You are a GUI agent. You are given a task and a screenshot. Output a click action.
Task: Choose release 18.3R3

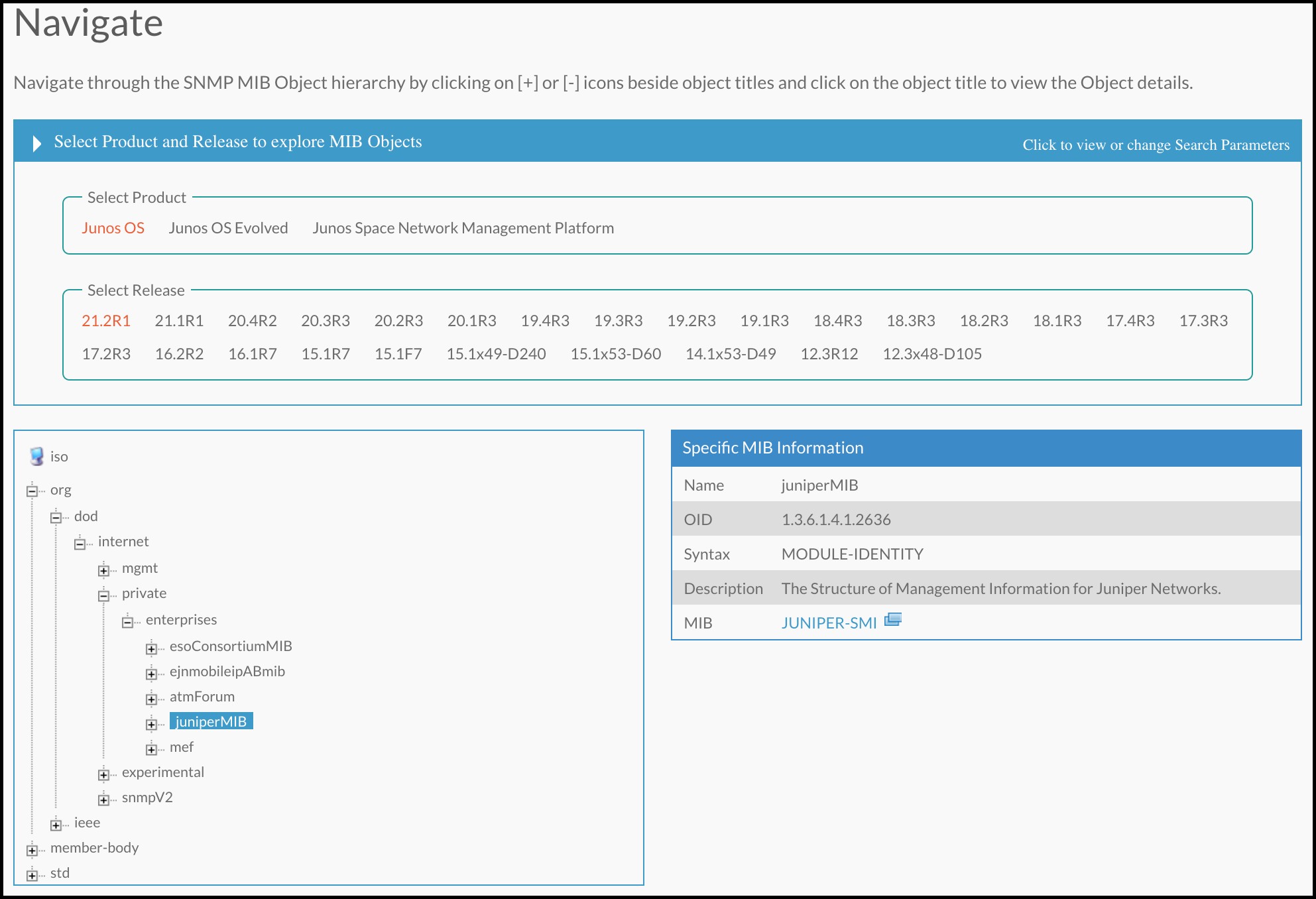(911, 321)
